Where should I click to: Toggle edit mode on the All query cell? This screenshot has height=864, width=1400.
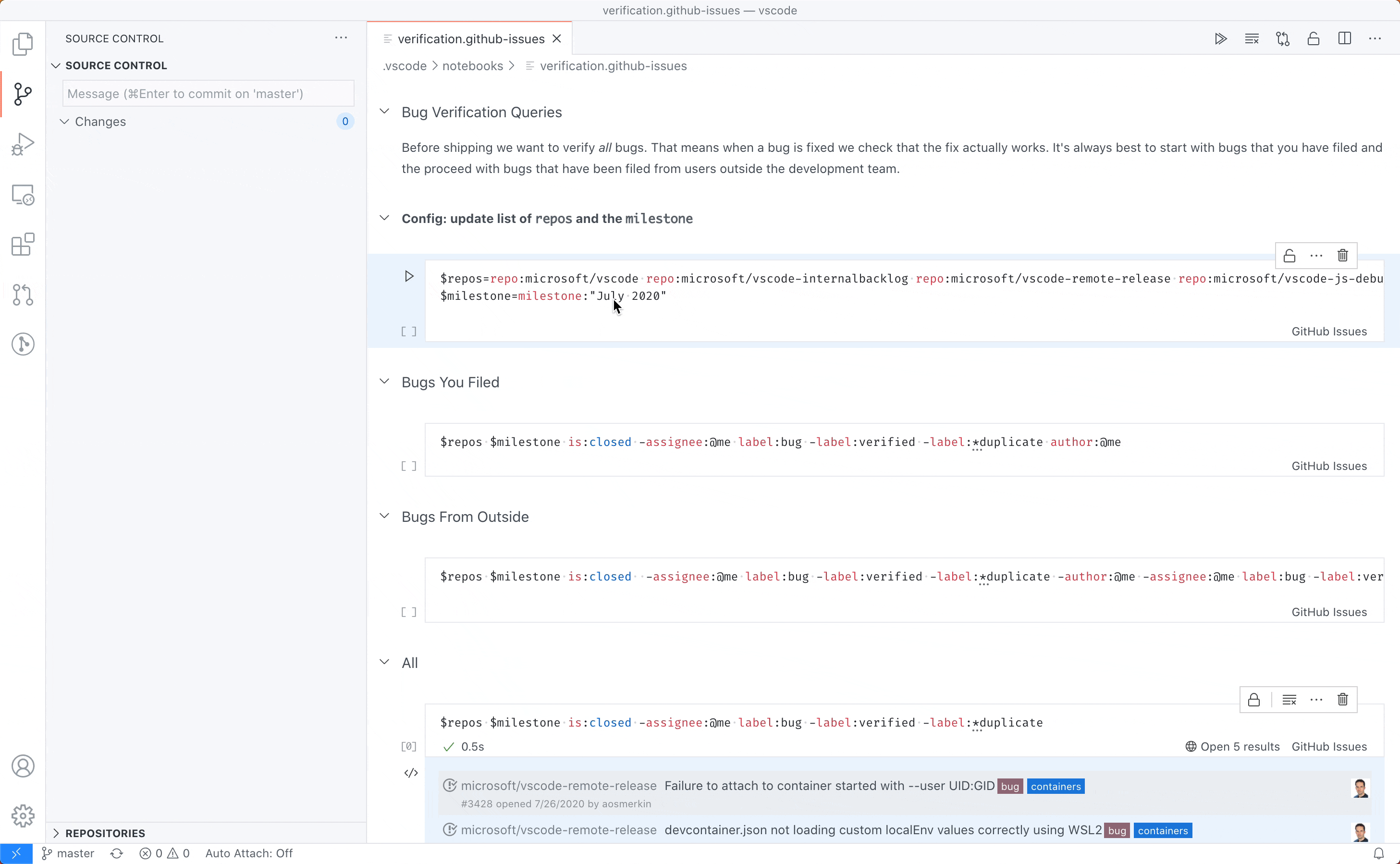pos(410,773)
